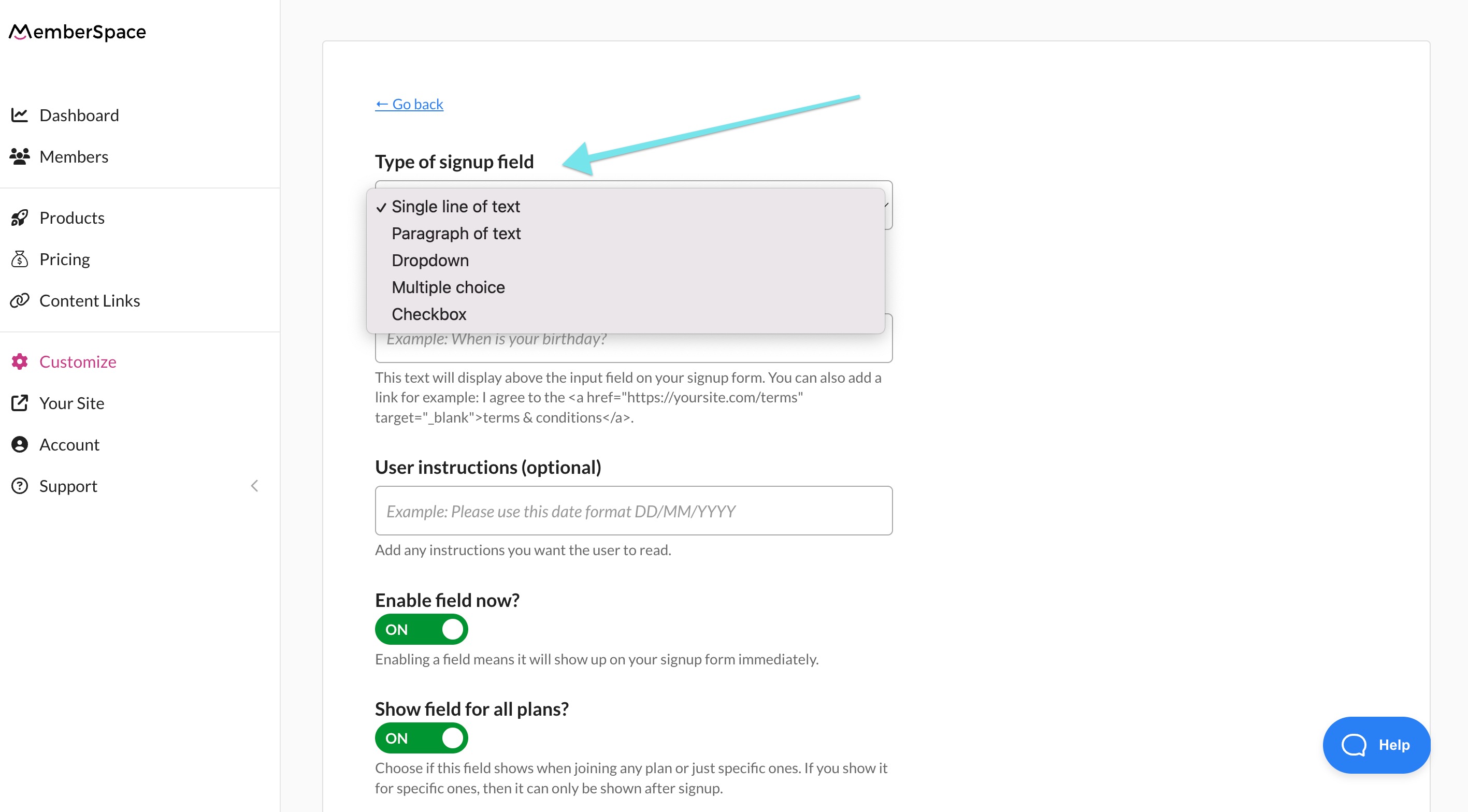Click the User instructions input field
Viewport: 1468px width, 812px height.
[632, 510]
